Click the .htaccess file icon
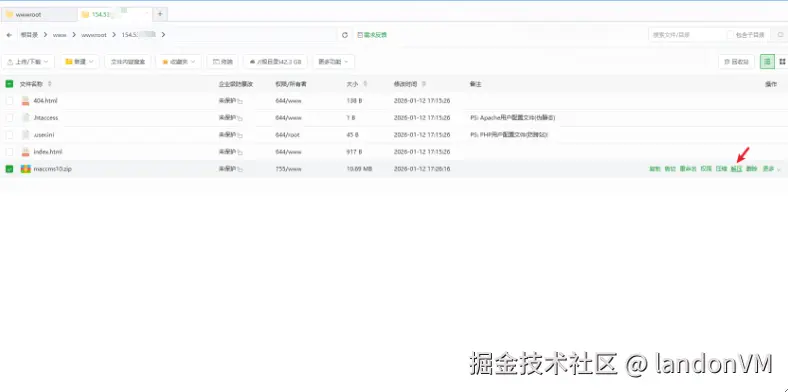The height and width of the screenshot is (392, 788). click(x=26, y=118)
